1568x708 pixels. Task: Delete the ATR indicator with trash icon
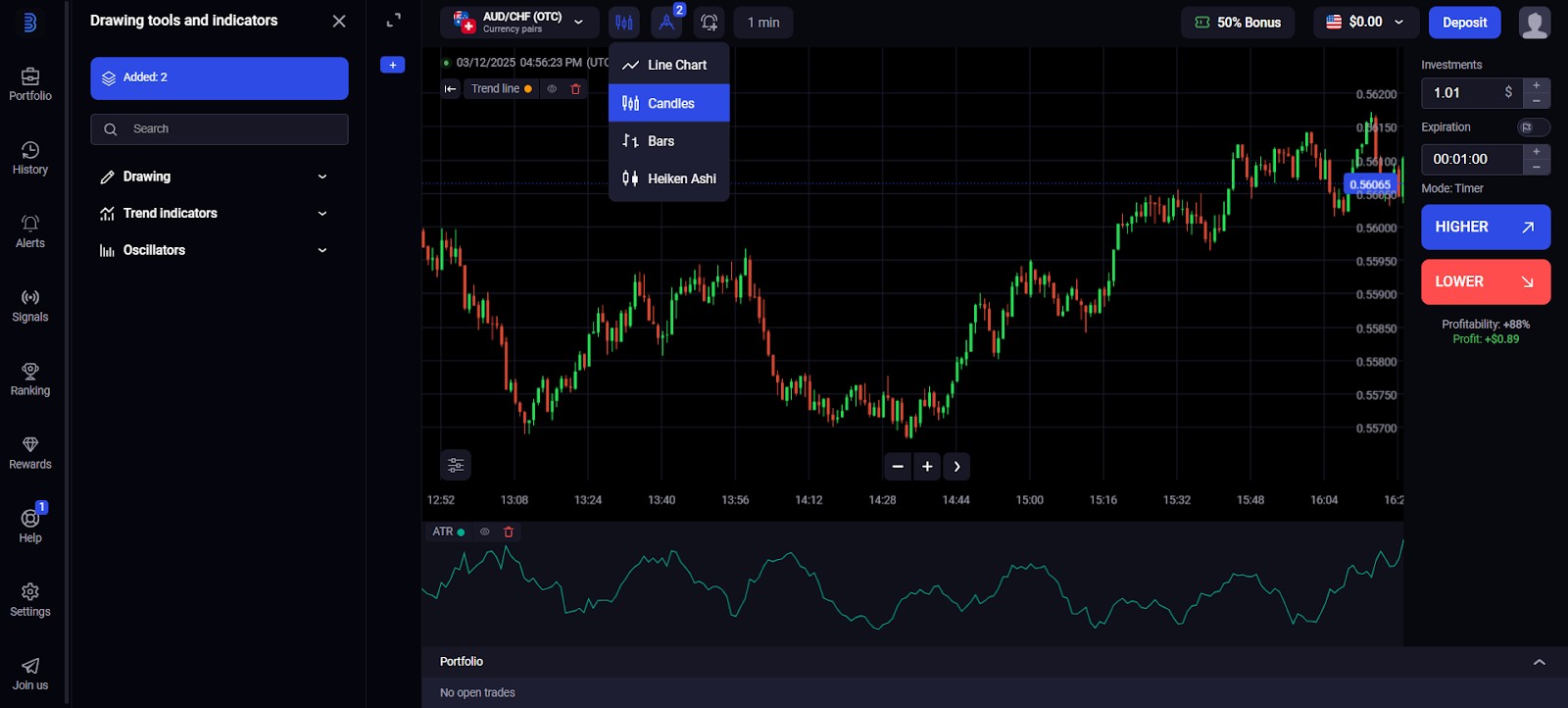pos(508,531)
